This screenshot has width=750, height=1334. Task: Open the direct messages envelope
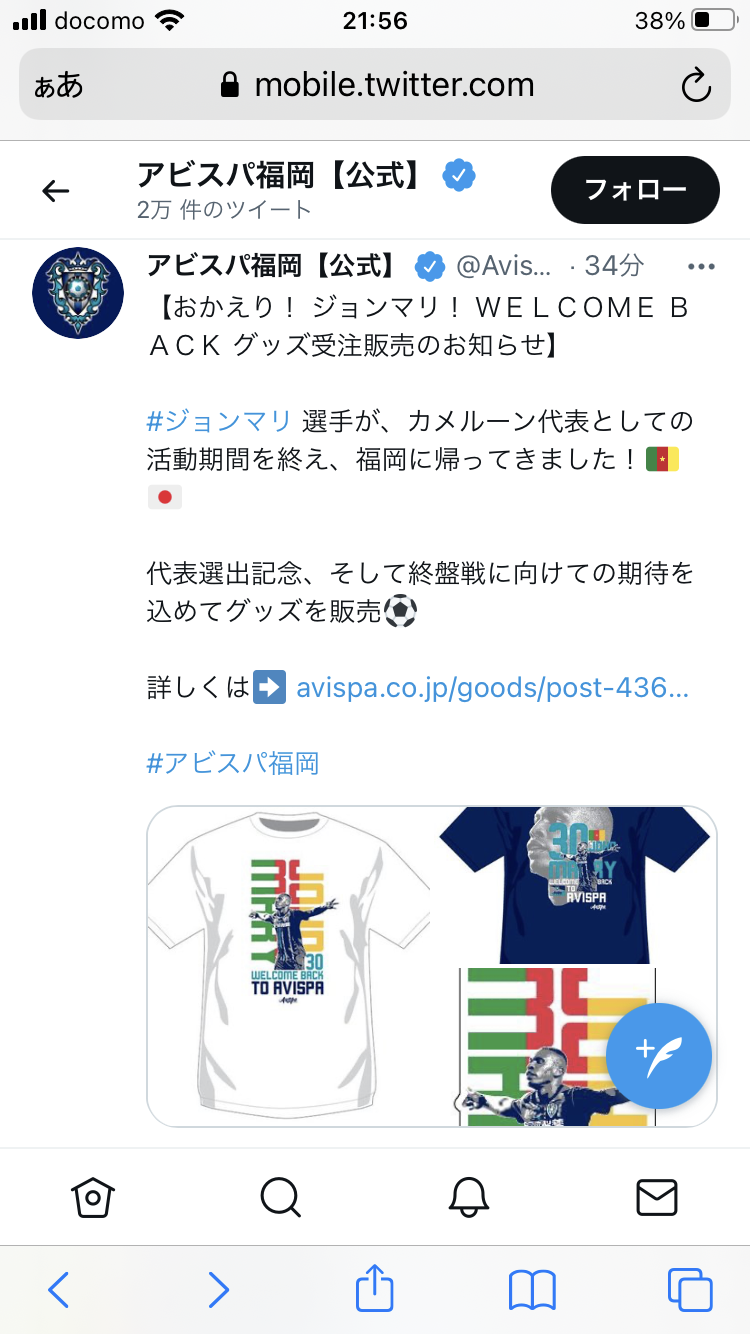coord(657,1196)
